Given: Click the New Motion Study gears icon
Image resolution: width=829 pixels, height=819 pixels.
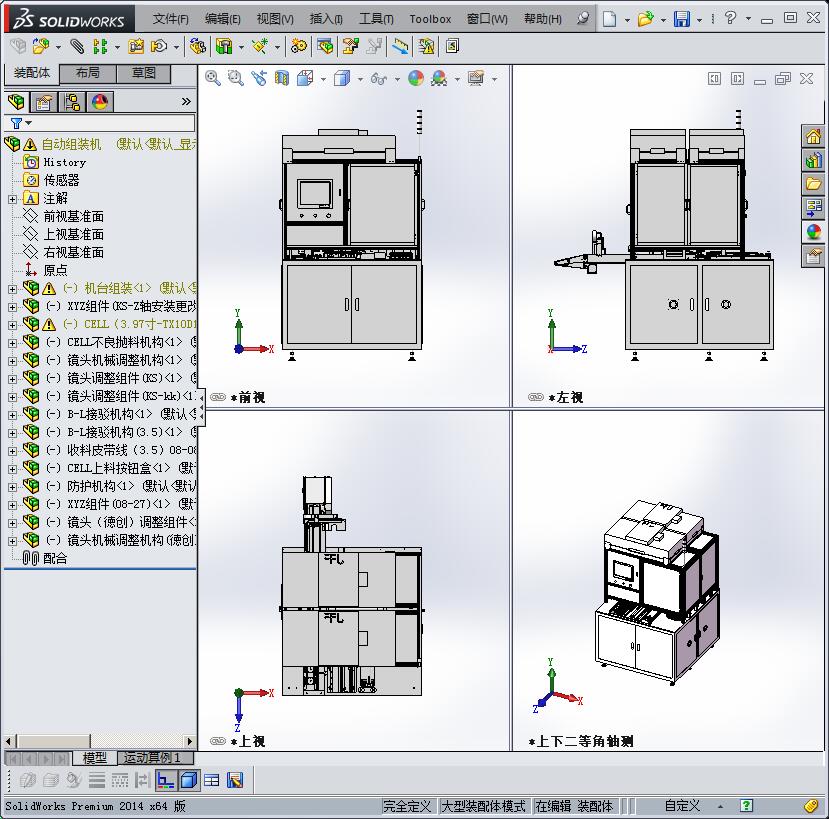Looking at the screenshot, I should pyautogui.click(x=299, y=47).
